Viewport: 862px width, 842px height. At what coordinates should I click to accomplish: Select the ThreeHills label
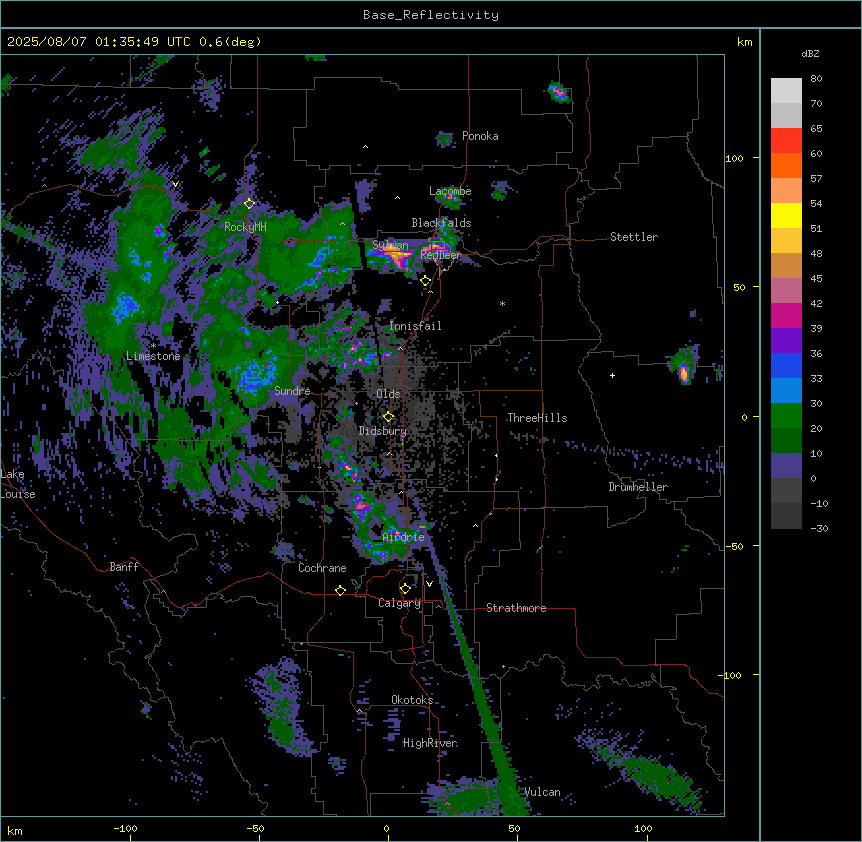click(537, 418)
